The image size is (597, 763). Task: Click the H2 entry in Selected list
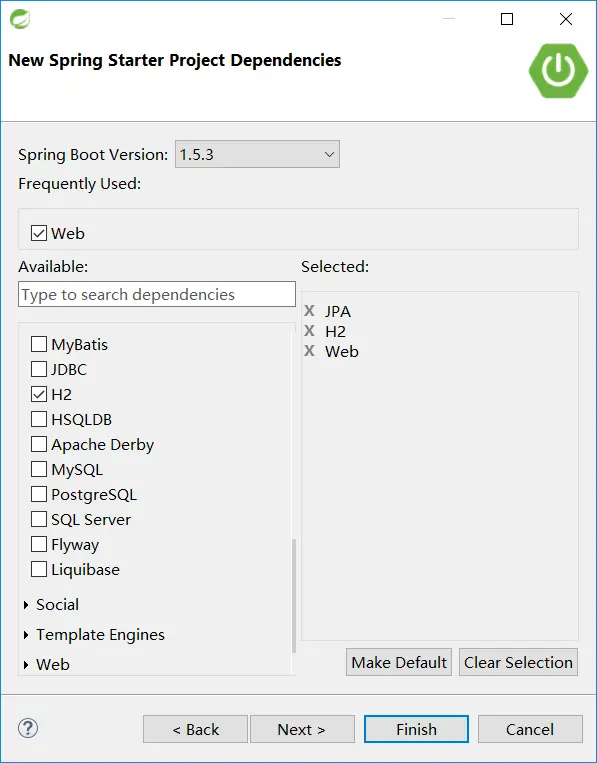(335, 331)
